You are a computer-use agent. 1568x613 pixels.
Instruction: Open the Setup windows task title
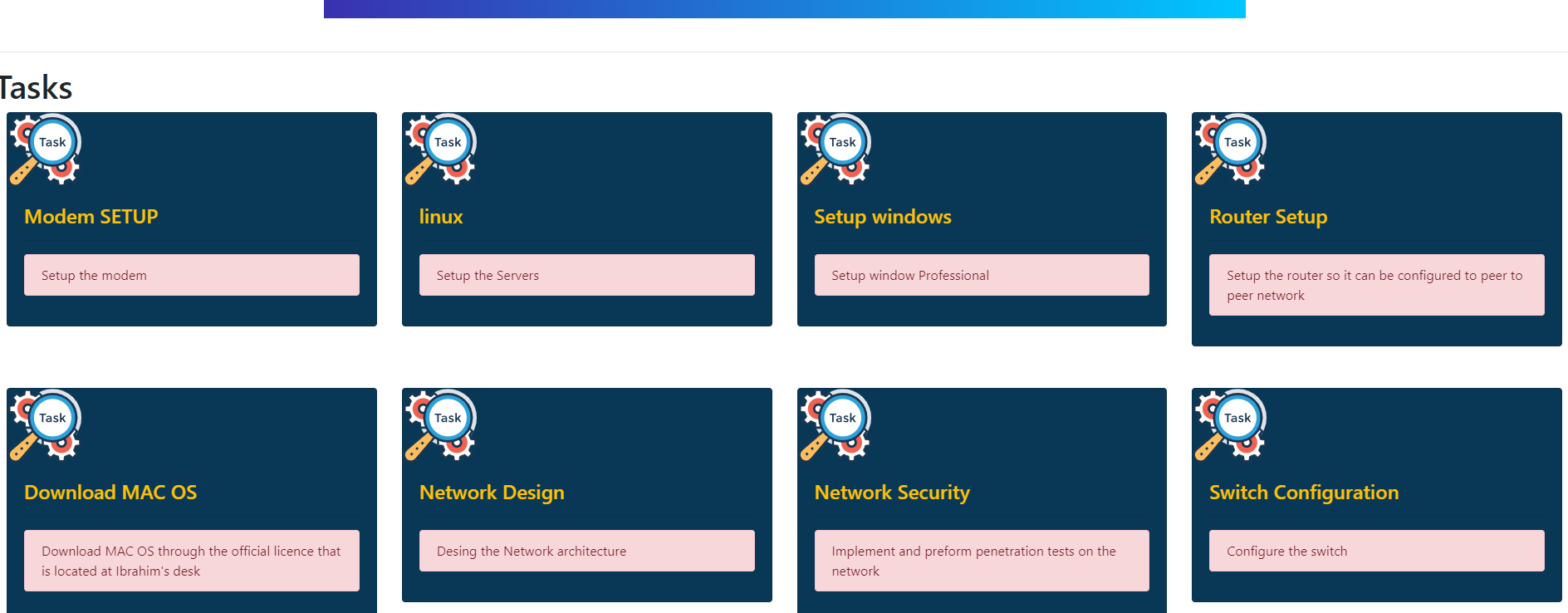pyautogui.click(x=883, y=217)
